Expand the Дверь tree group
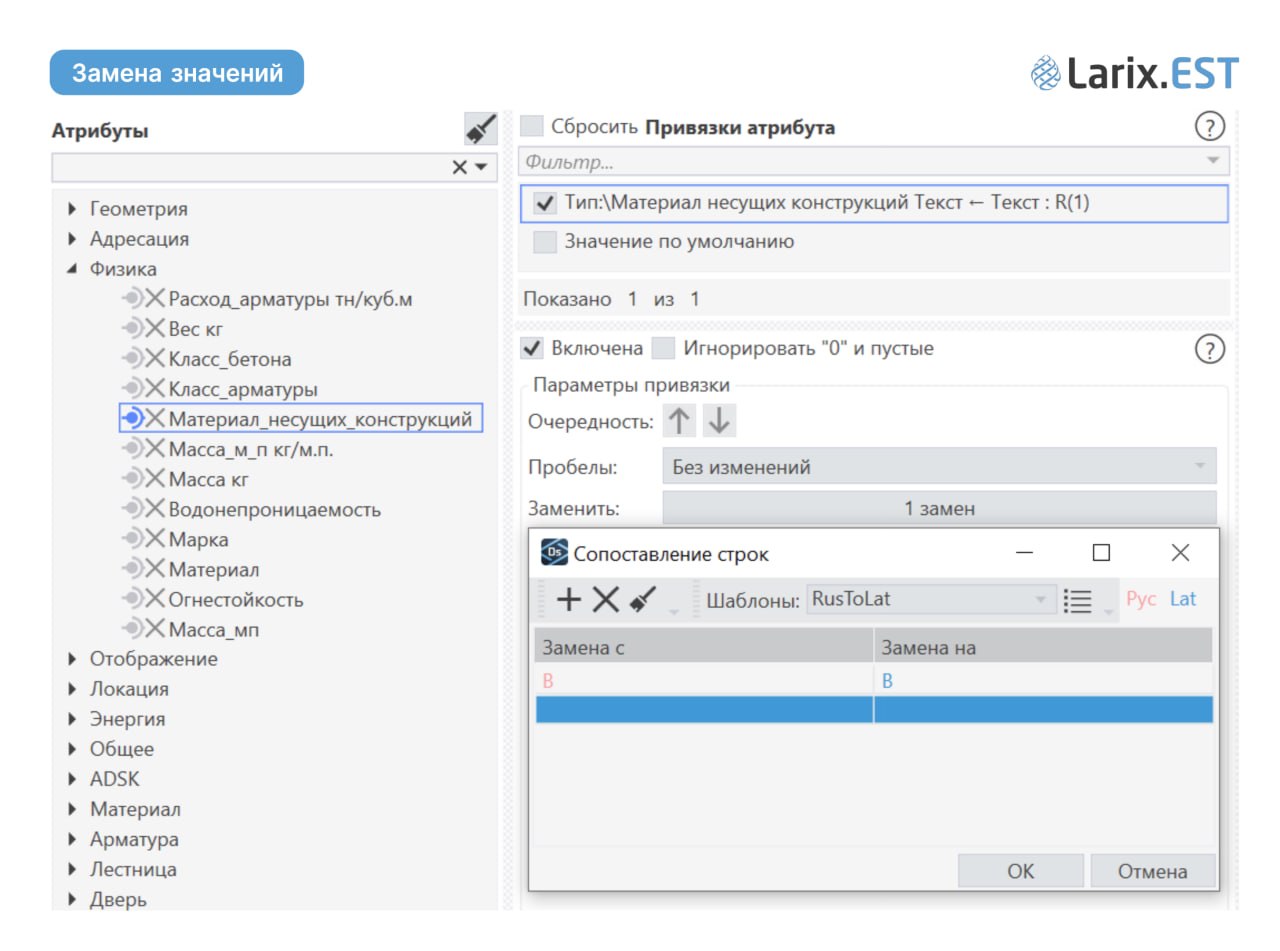Screen dimensions: 1280x951 tap(72, 900)
